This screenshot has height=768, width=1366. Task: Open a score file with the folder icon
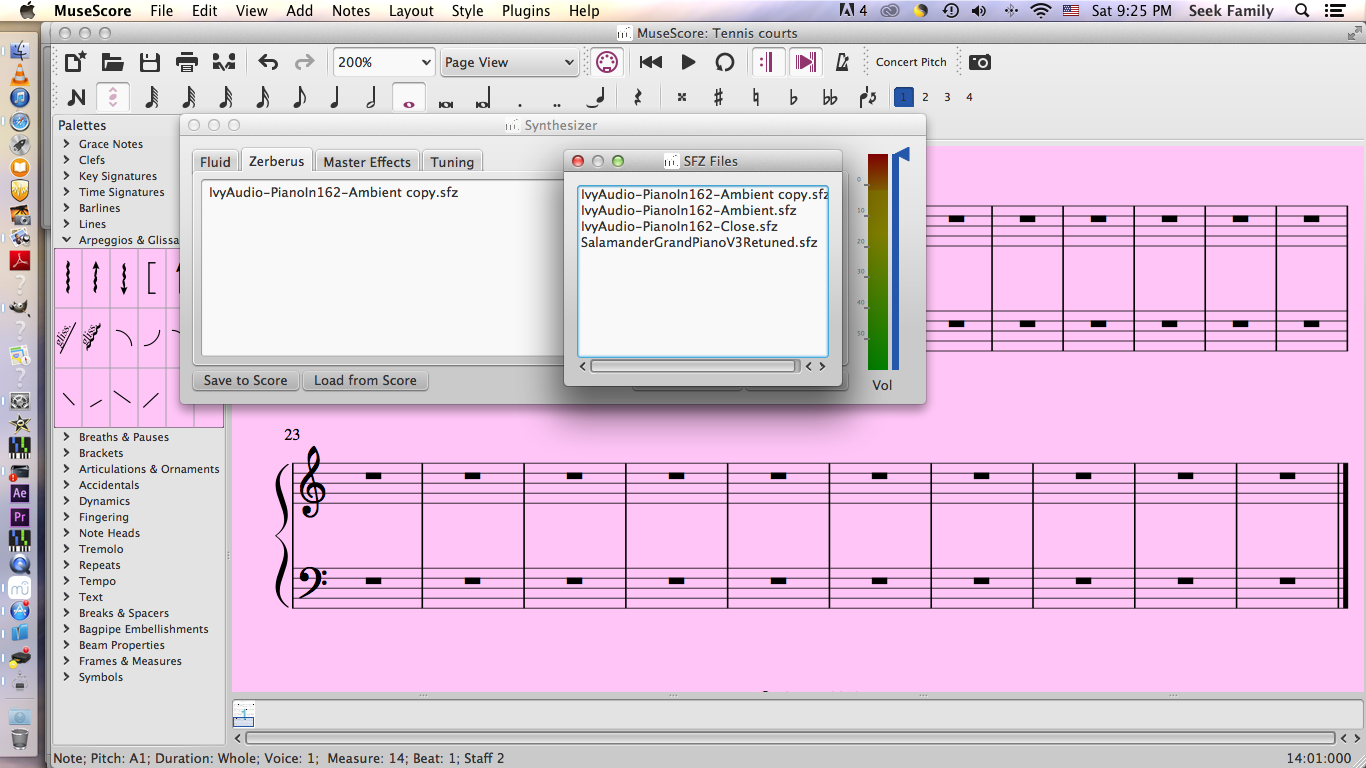click(x=113, y=62)
